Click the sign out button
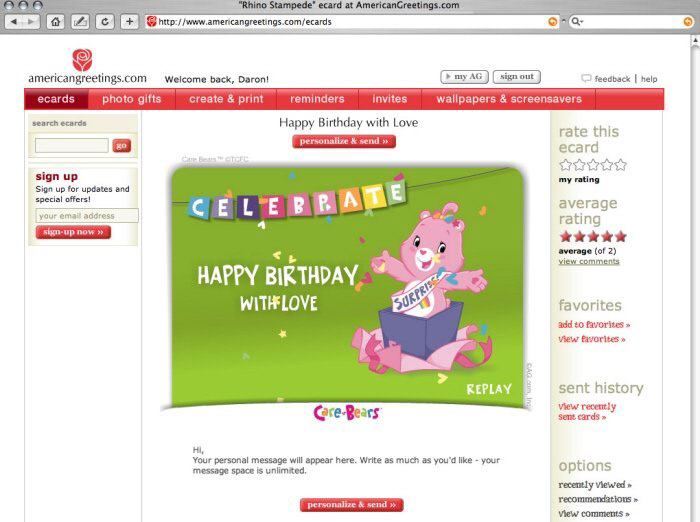 517,77
